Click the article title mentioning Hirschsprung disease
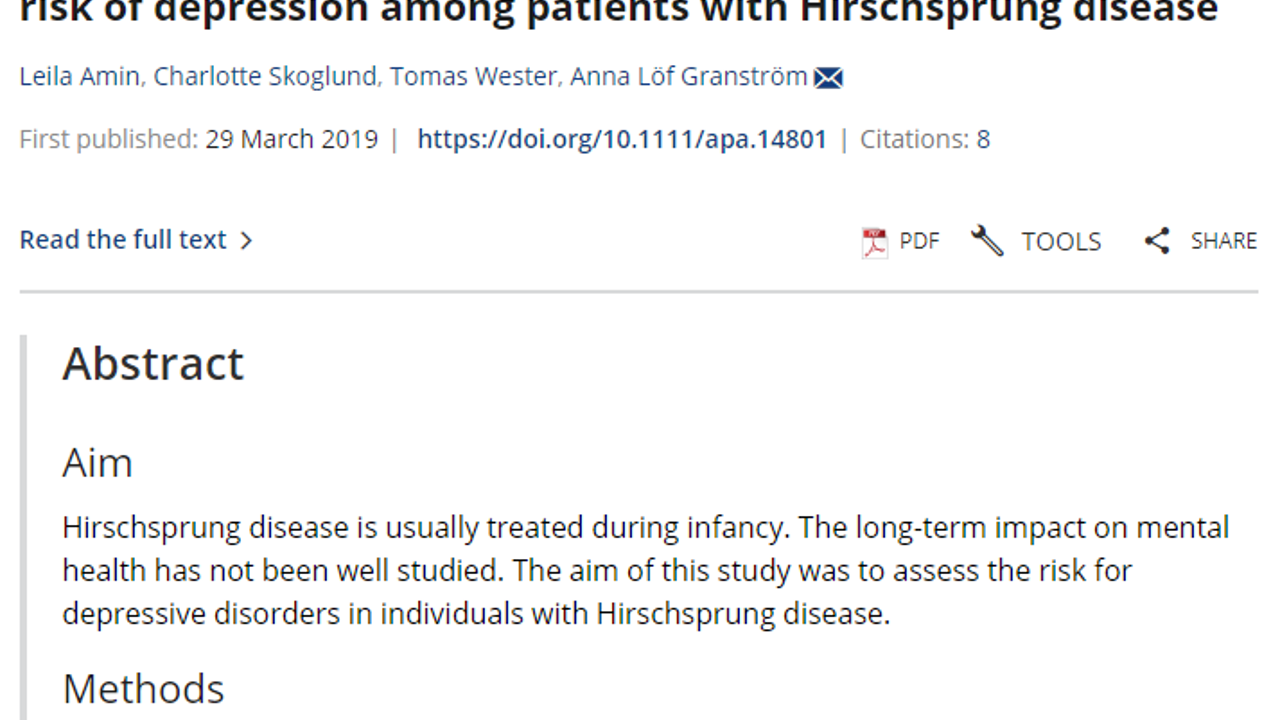The width and height of the screenshot is (1280, 720). 618,12
